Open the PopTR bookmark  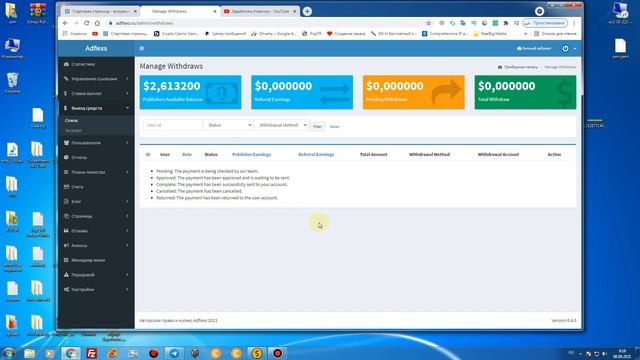[x=312, y=34]
